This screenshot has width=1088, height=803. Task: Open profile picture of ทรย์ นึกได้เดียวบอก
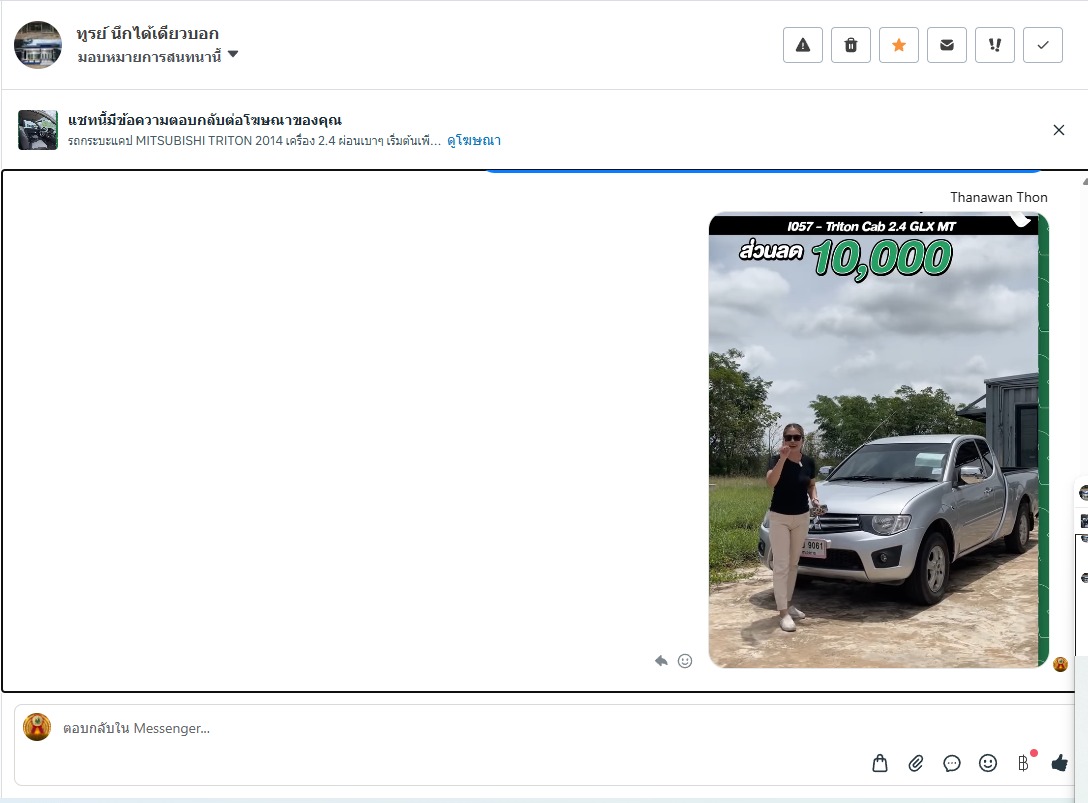click(x=38, y=45)
